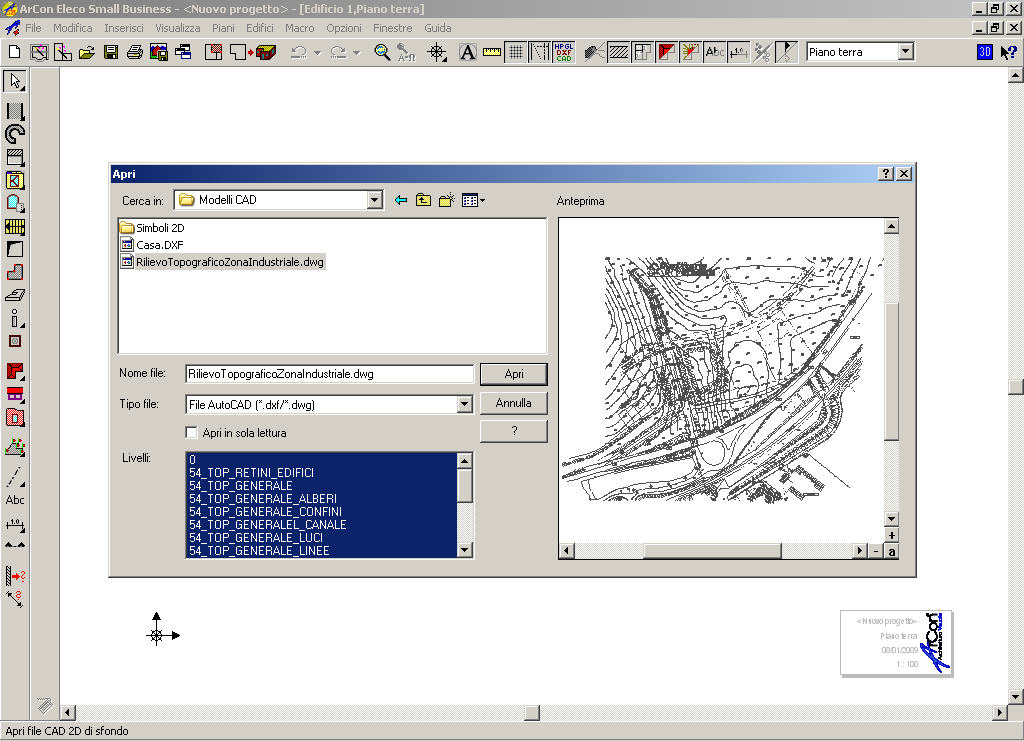Select the Abc text tool in sidebar
The width and height of the screenshot is (1024, 741).
click(15, 500)
